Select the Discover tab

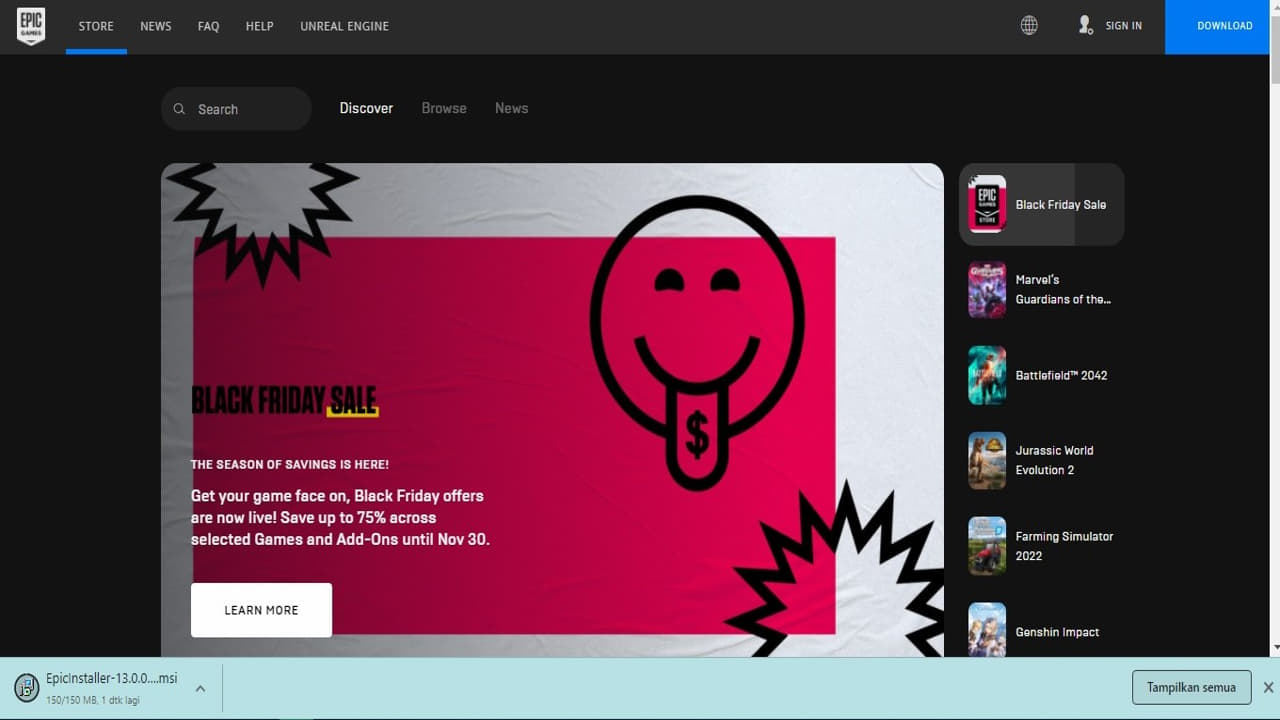[x=366, y=108]
